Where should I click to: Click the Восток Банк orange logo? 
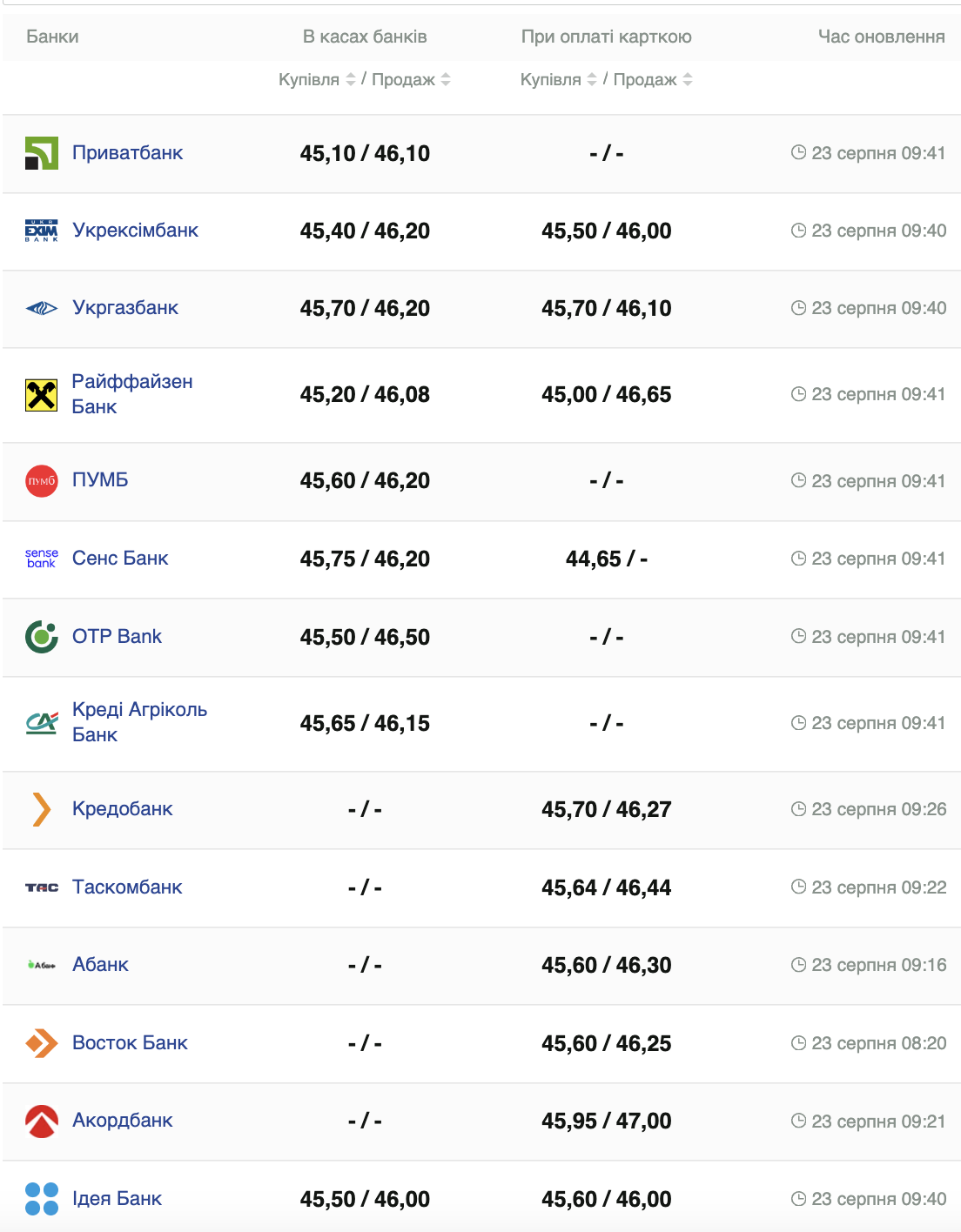(41, 1043)
